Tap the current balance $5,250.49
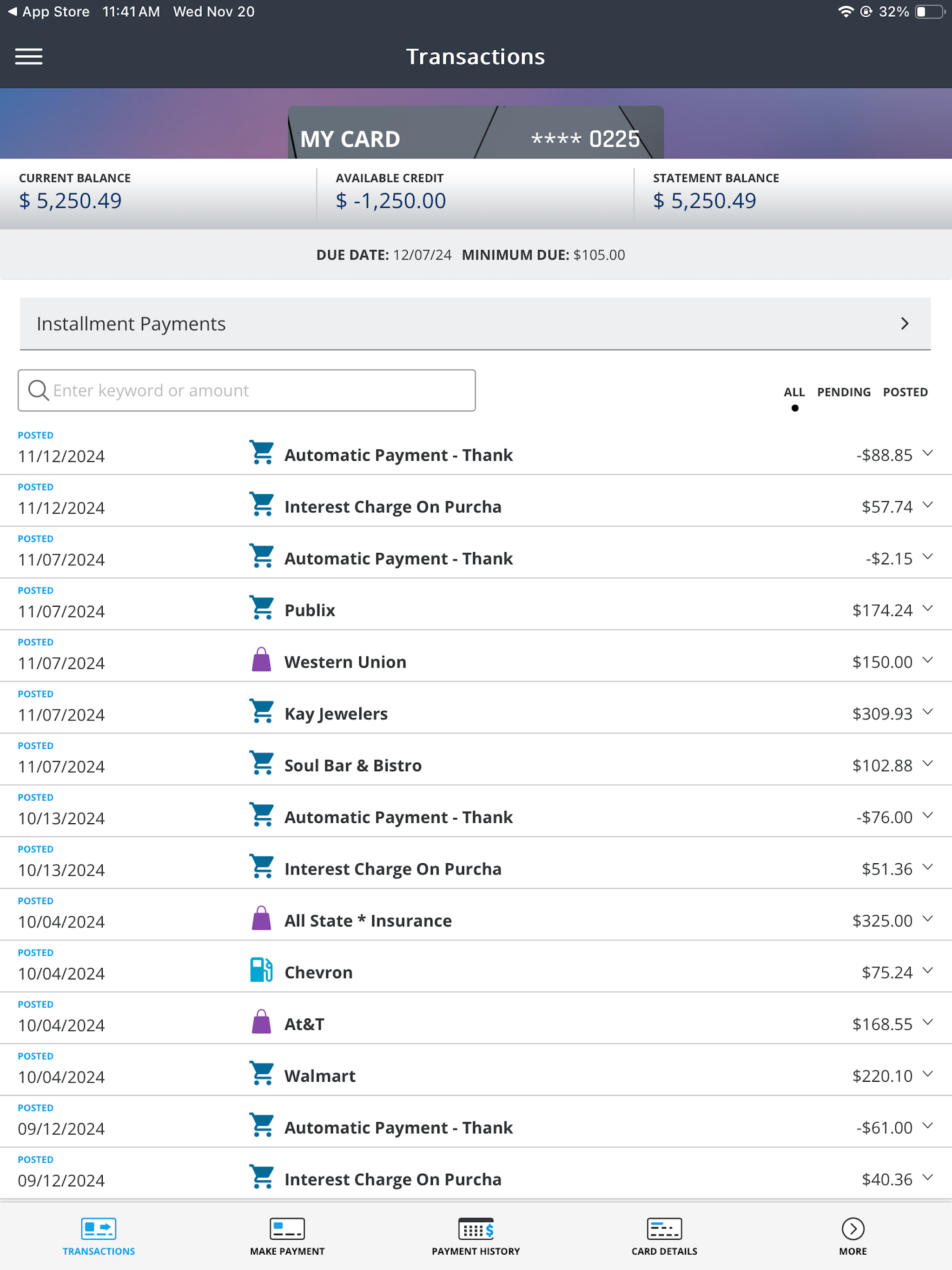The height and width of the screenshot is (1270, 952). (x=70, y=201)
